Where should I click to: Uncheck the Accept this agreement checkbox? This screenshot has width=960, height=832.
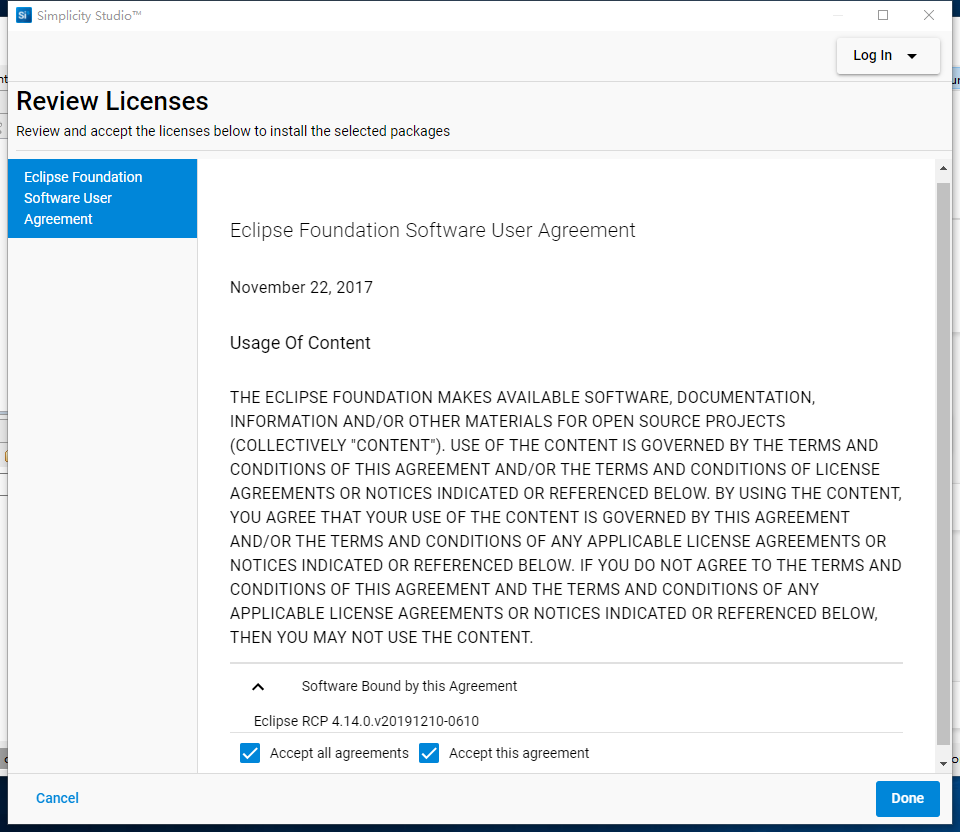coord(429,753)
